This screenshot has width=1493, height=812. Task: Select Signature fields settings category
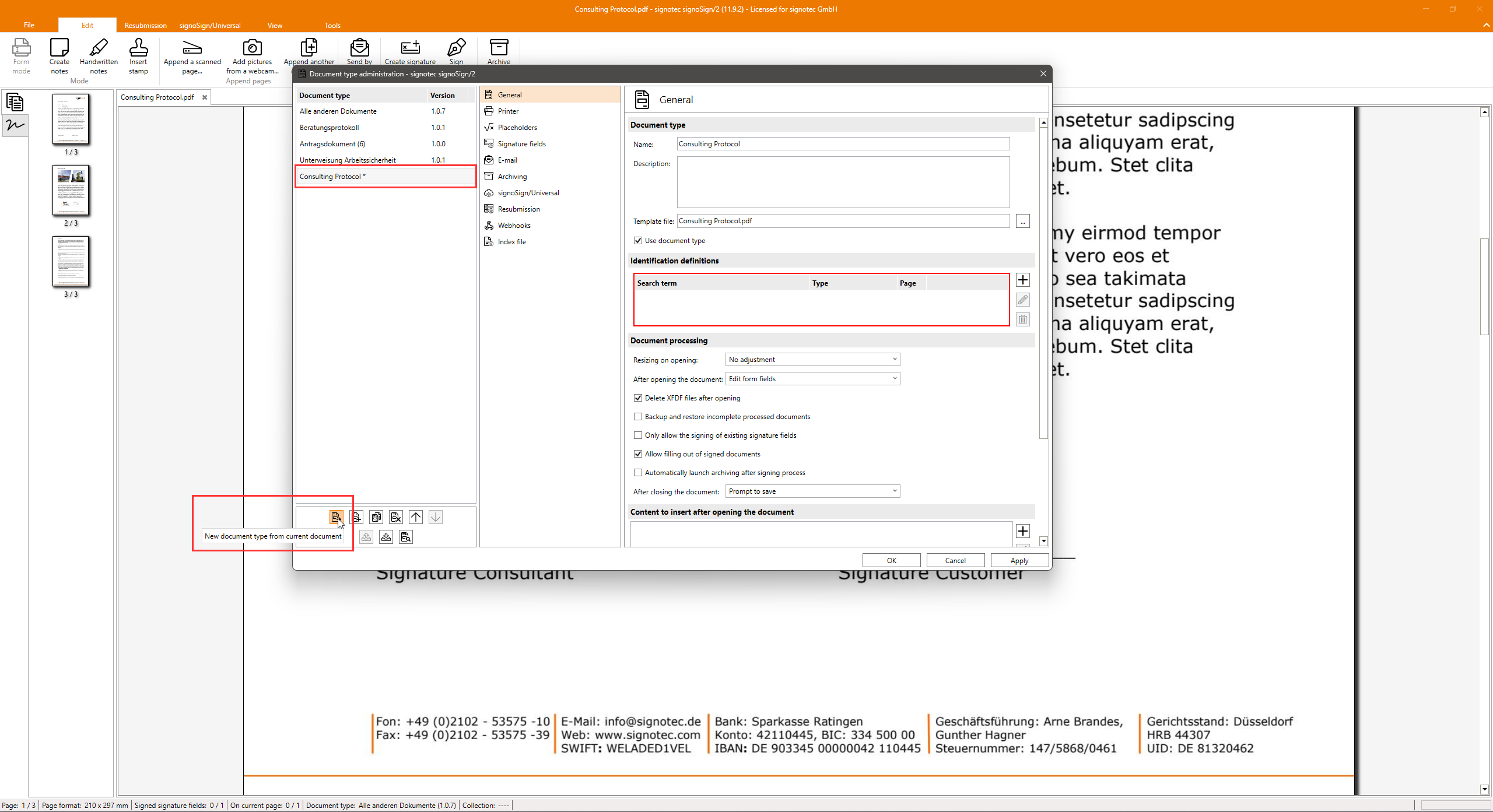coord(550,144)
